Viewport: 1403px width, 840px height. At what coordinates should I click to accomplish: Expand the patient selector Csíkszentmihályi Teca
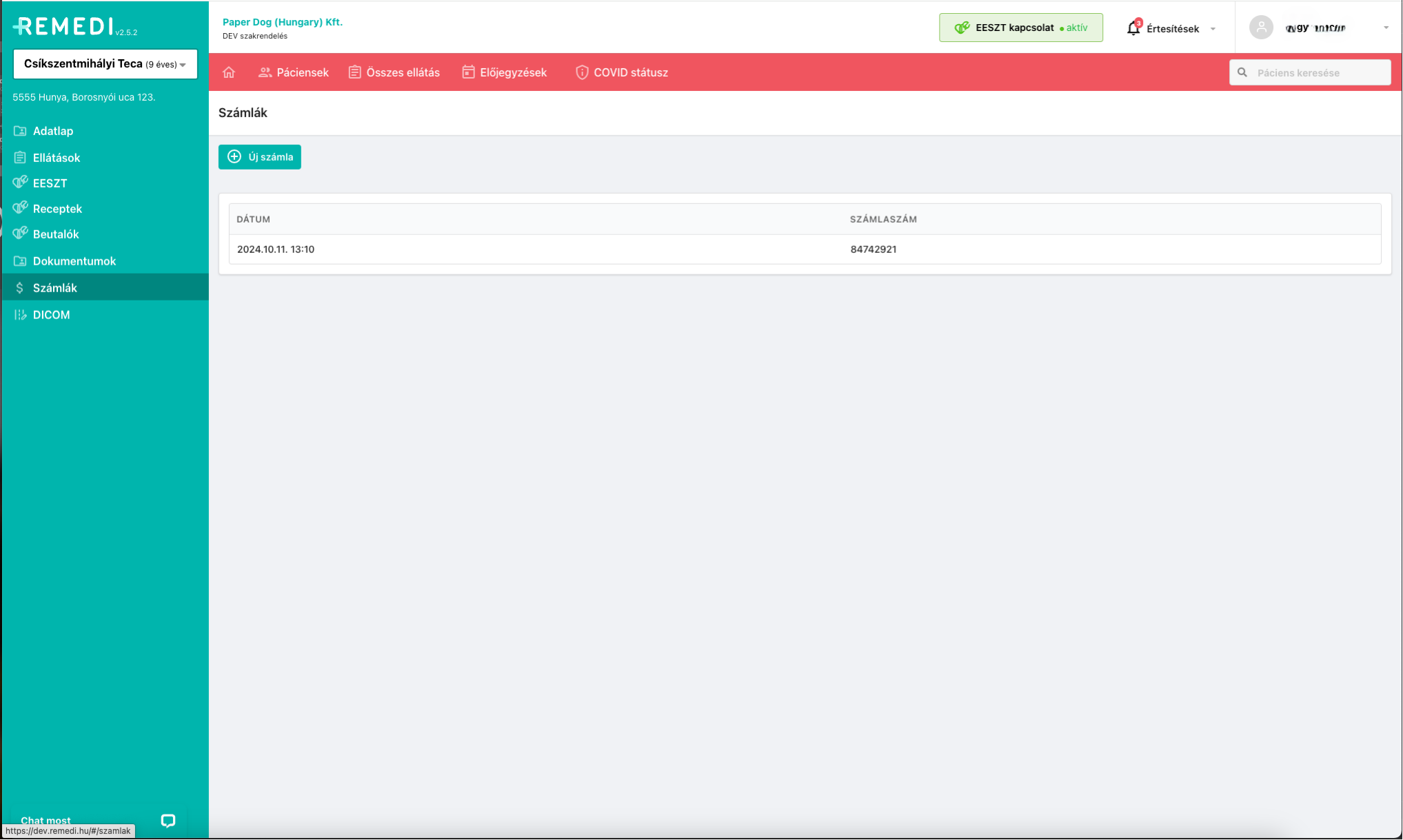(x=105, y=64)
